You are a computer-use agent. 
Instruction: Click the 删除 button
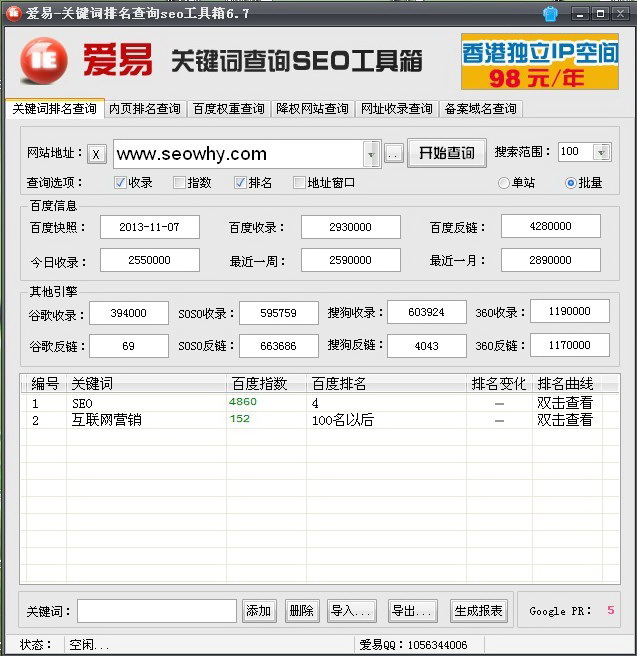coord(302,611)
